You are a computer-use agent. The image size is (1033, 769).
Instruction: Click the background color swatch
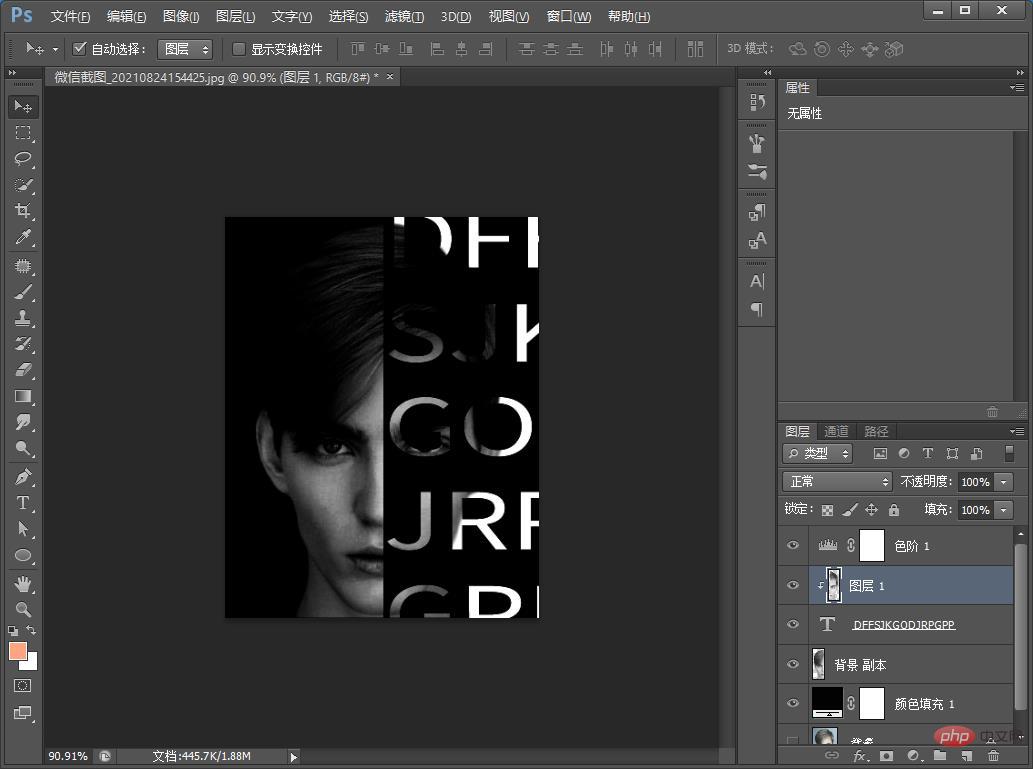[x=31, y=663]
